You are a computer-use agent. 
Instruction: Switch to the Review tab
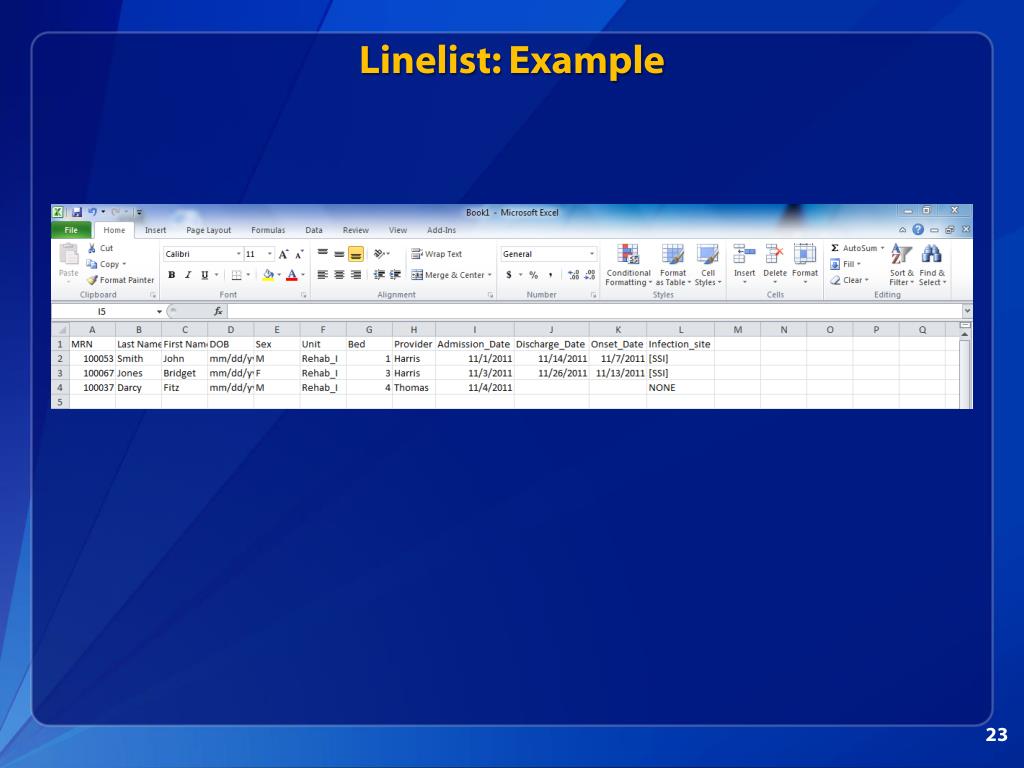pos(355,230)
